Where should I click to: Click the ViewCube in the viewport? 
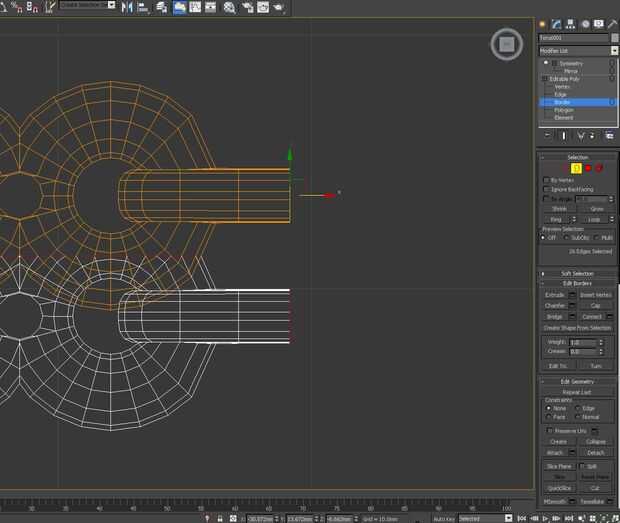click(x=506, y=44)
